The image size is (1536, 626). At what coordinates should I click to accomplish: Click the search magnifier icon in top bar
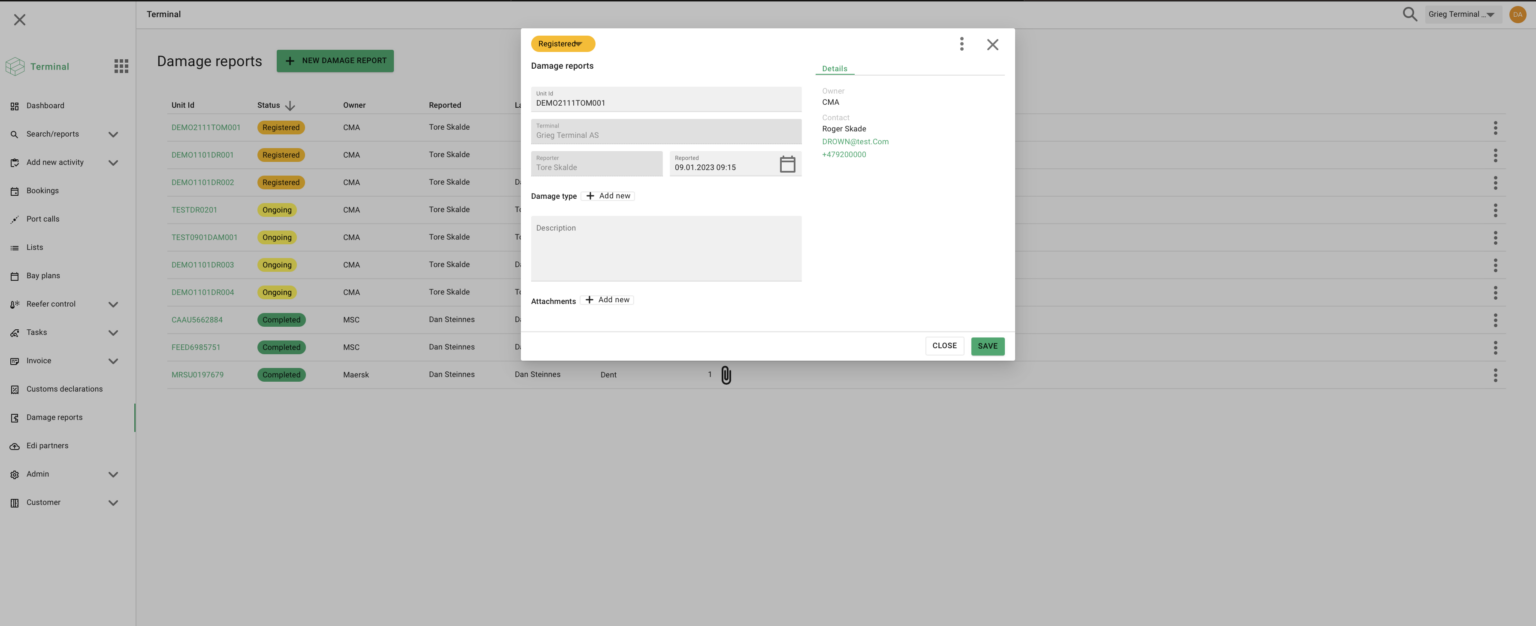tap(1410, 14)
